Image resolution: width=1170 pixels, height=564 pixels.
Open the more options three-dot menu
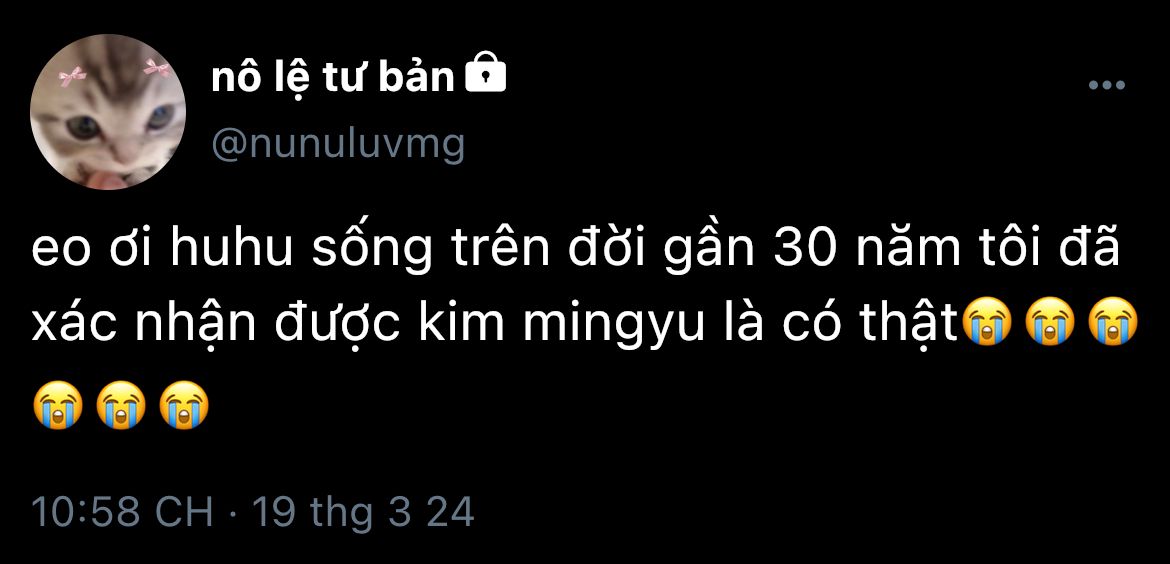pos(1106,86)
